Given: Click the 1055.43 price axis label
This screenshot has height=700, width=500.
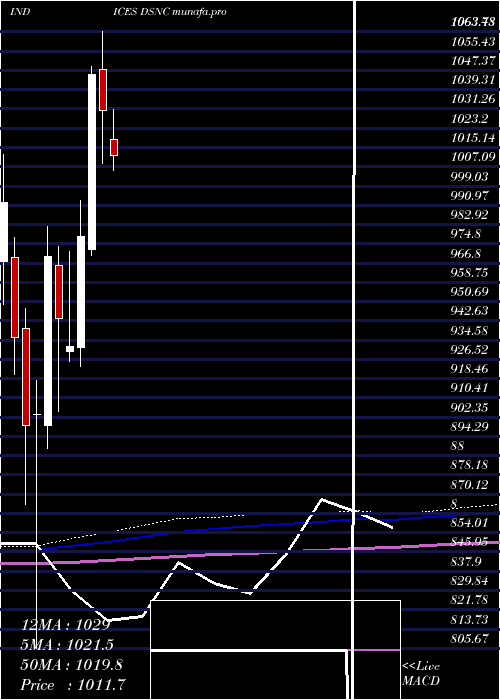Looking at the screenshot, I should pos(473,42).
